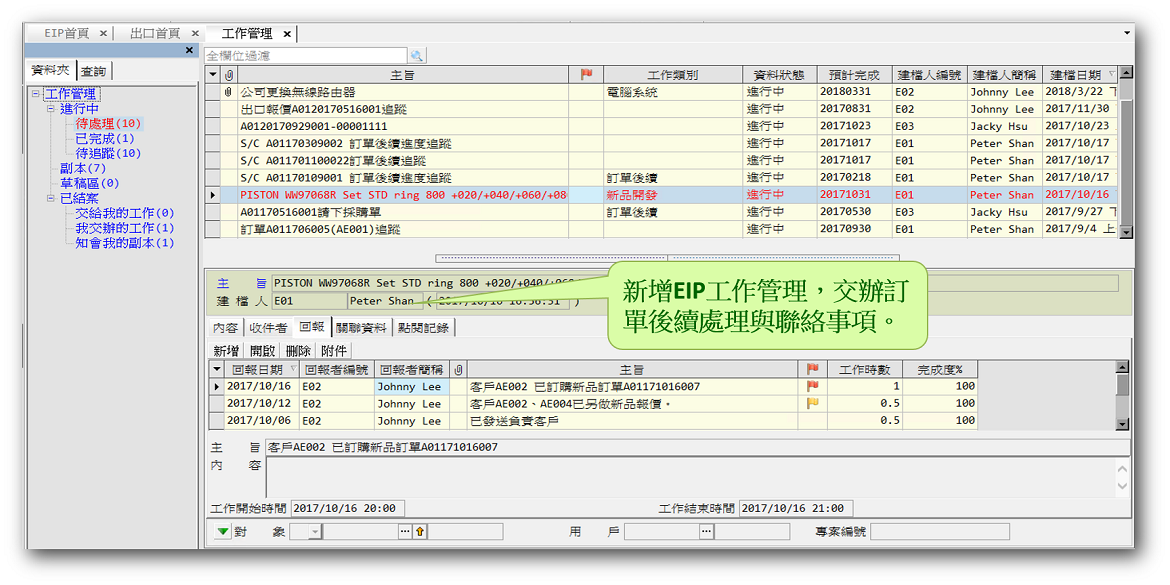
Task: Click the 全欄位過濾 filter input field
Action: [305, 56]
